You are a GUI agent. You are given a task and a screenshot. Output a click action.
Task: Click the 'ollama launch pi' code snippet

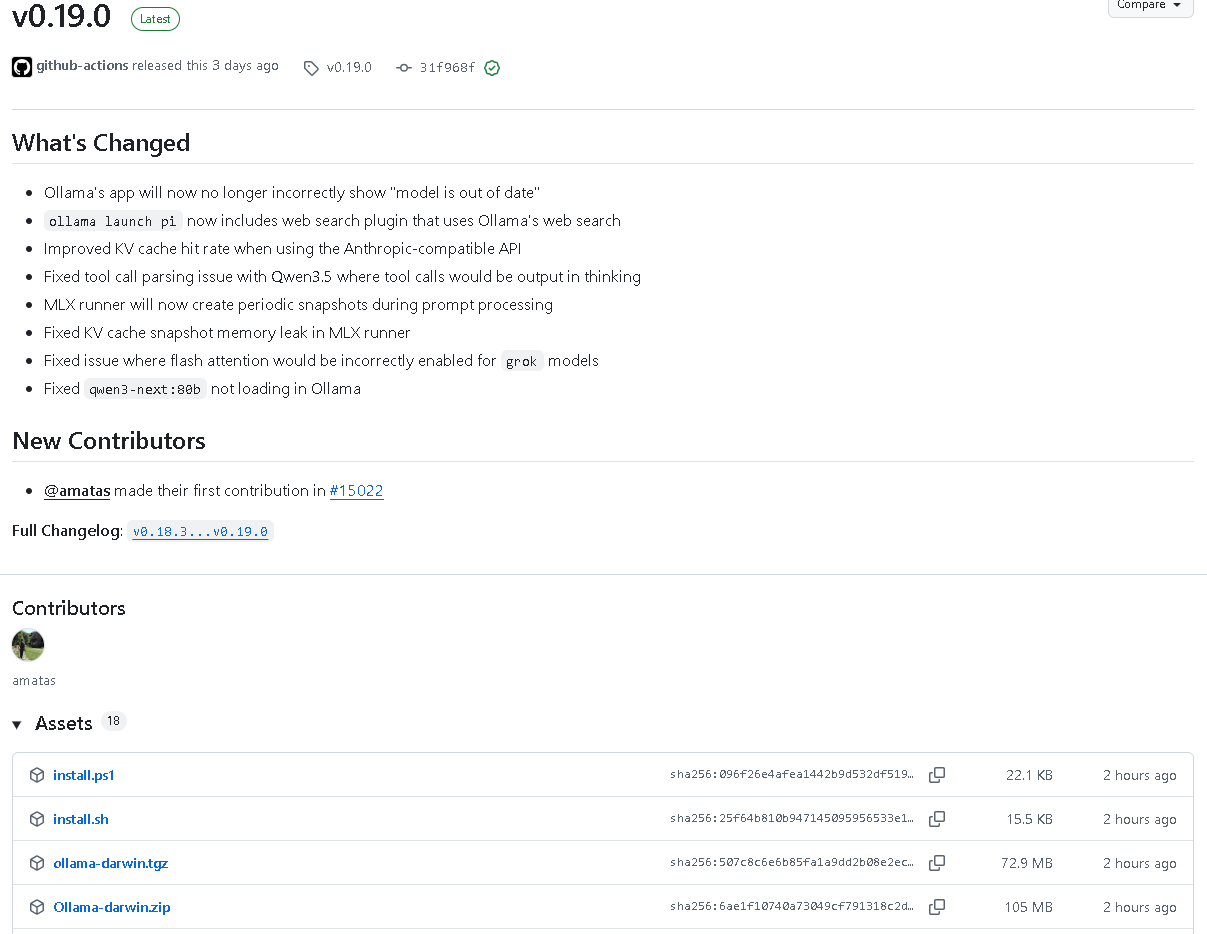114,221
